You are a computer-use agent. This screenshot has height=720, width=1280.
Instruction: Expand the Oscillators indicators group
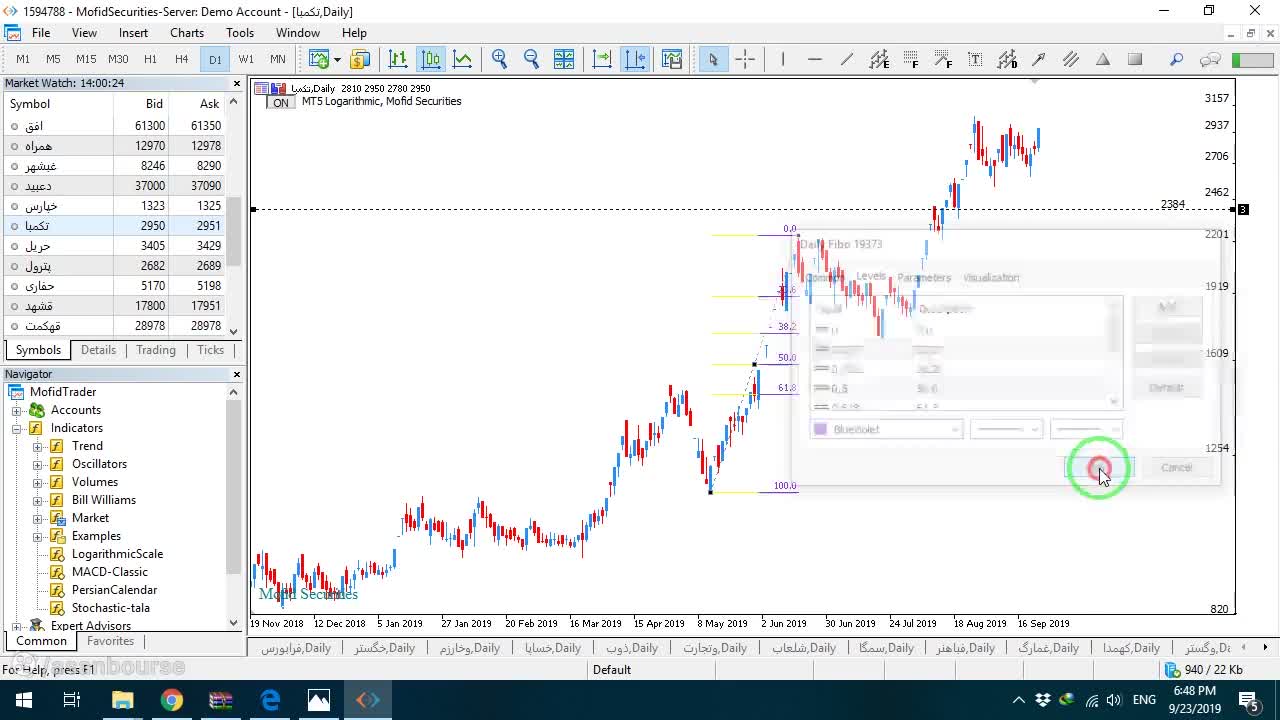point(38,464)
